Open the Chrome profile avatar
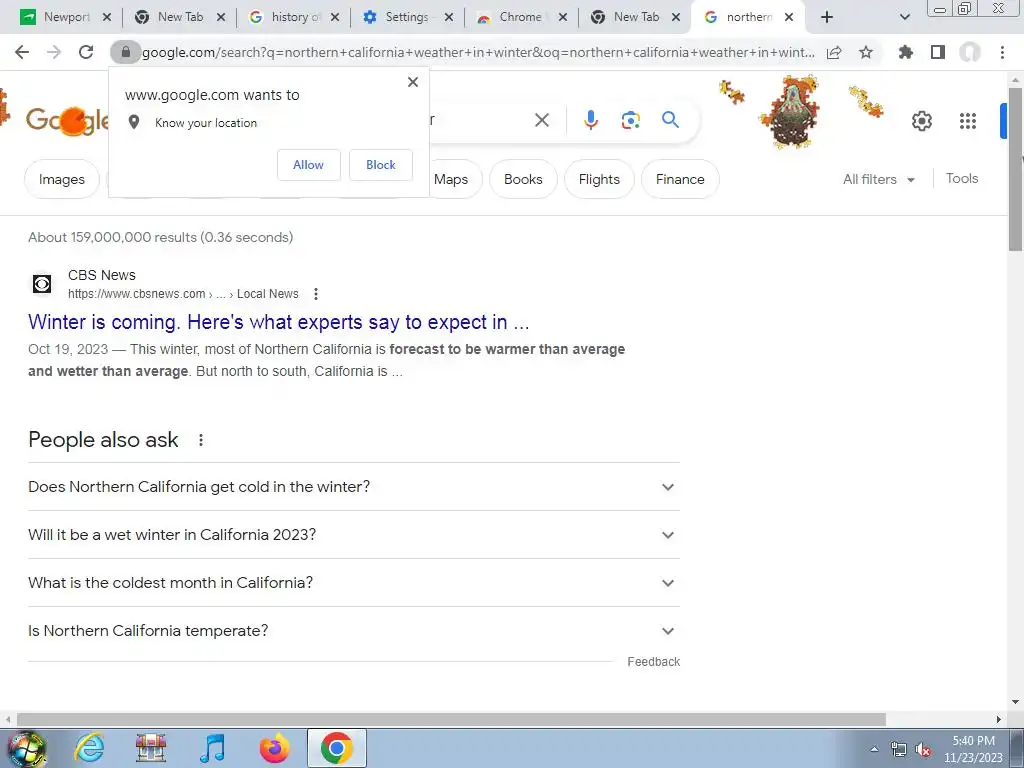1024x768 pixels. point(970,52)
